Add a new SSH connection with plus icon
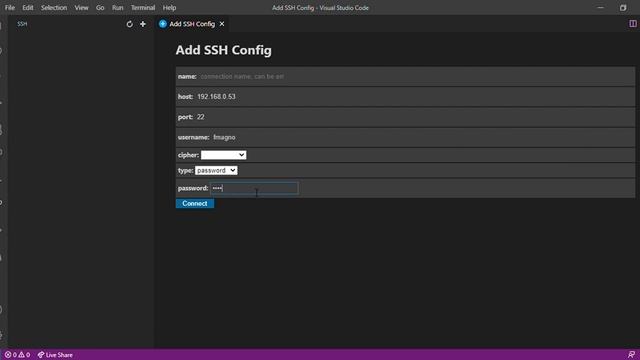640x360 pixels. click(143, 24)
